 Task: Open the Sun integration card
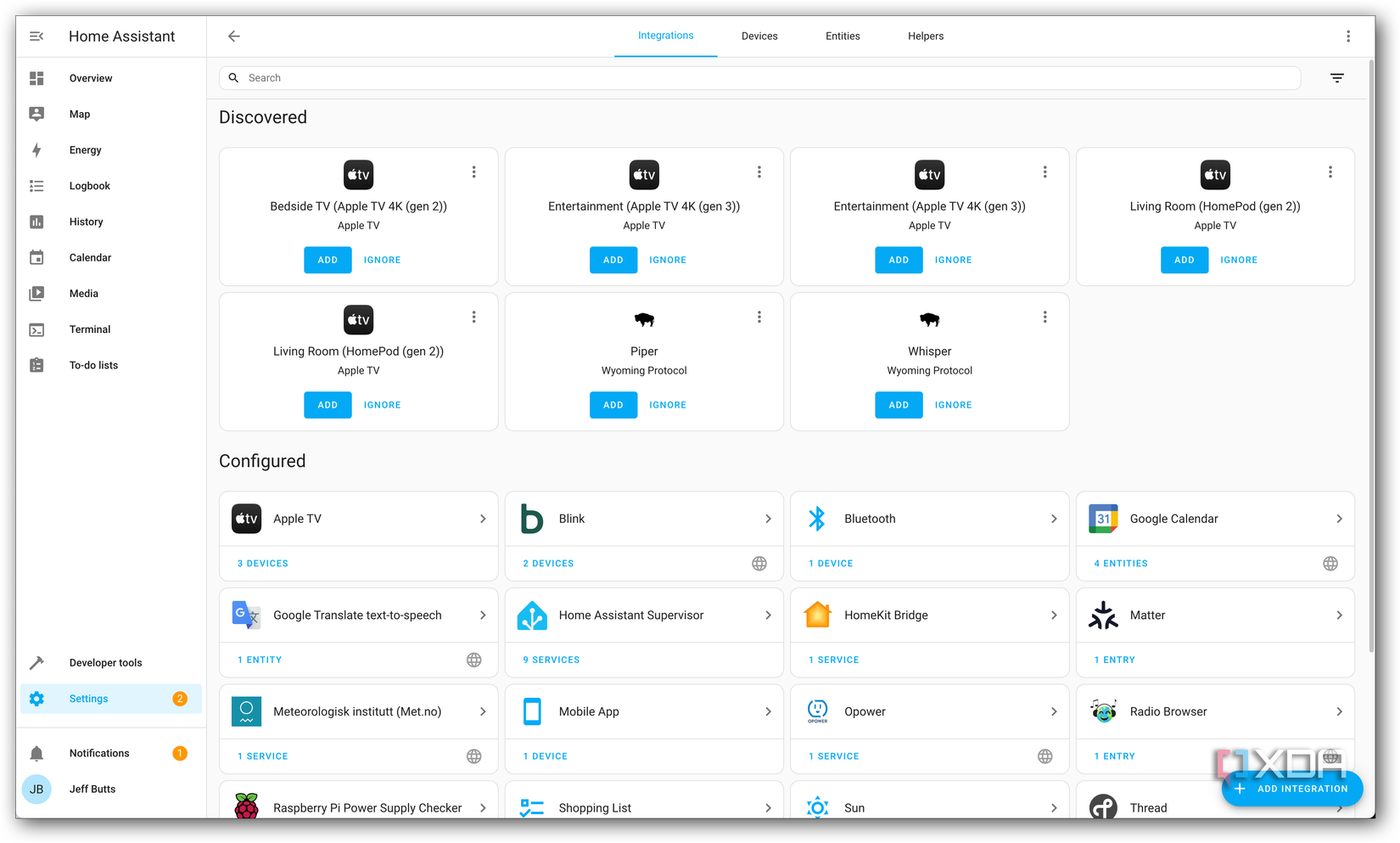930,801
